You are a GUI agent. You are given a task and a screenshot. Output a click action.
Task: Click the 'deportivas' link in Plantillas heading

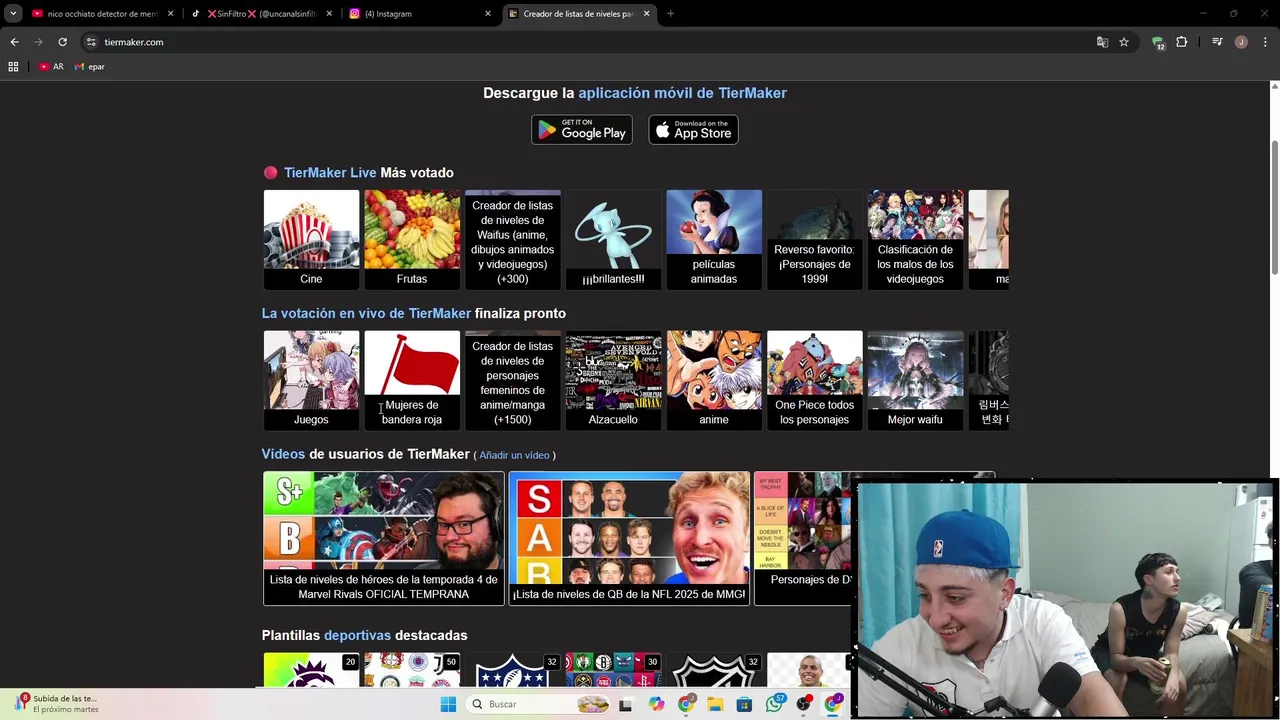coord(357,635)
